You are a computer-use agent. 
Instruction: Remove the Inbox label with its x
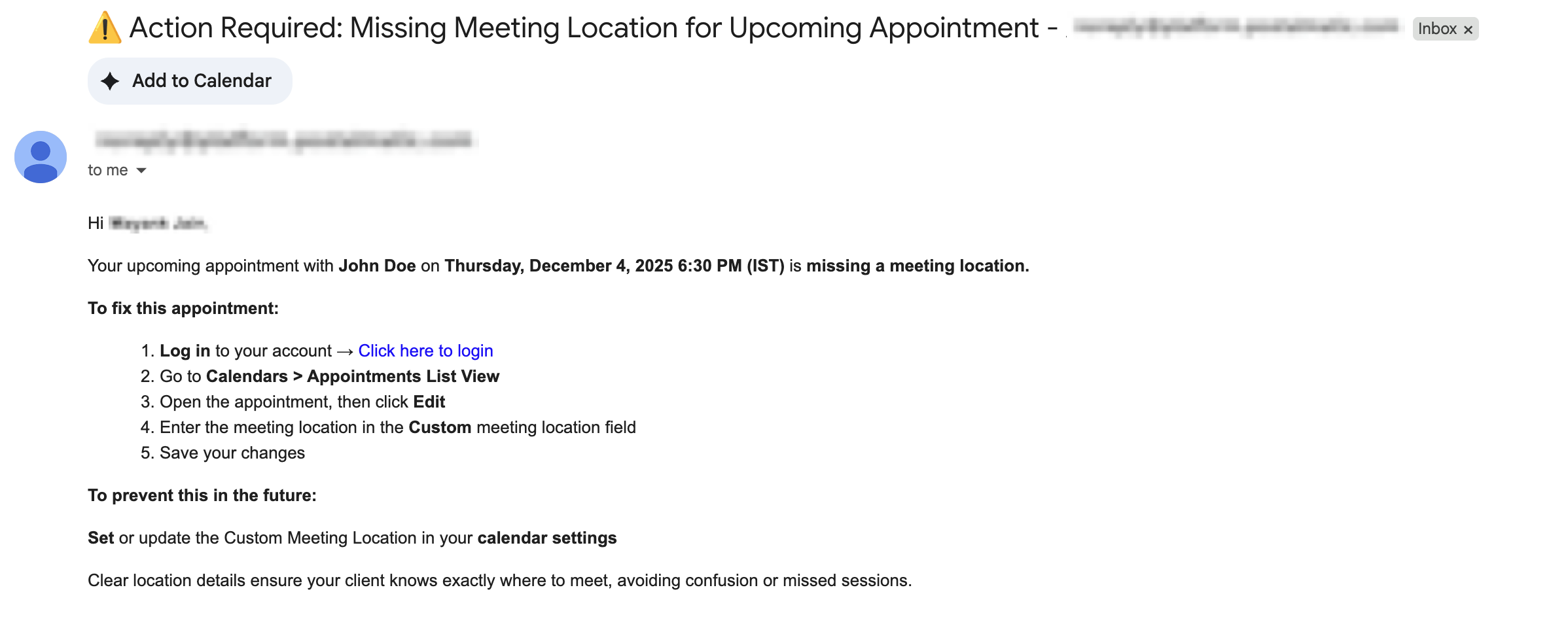point(1468,29)
